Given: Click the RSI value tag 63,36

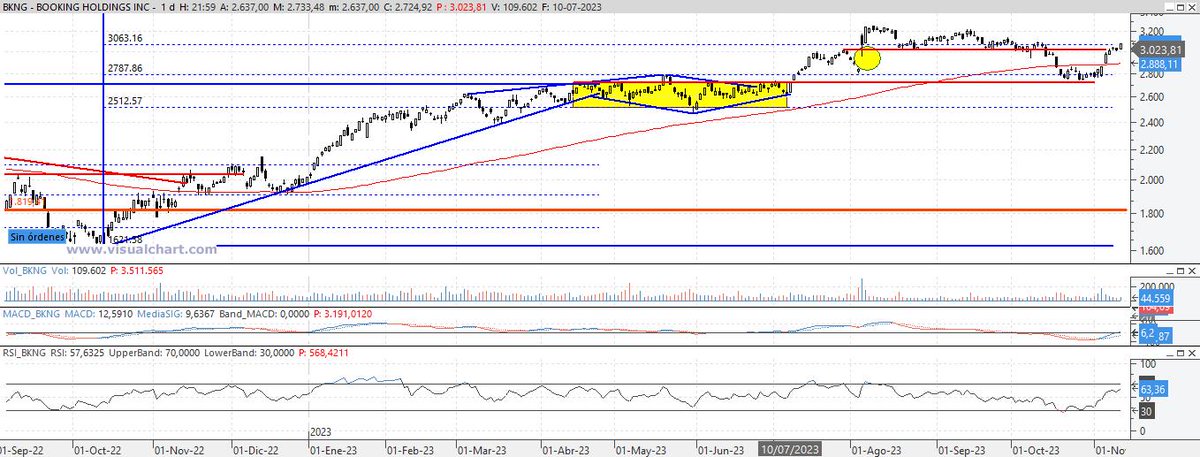Looking at the screenshot, I should point(1153,388).
